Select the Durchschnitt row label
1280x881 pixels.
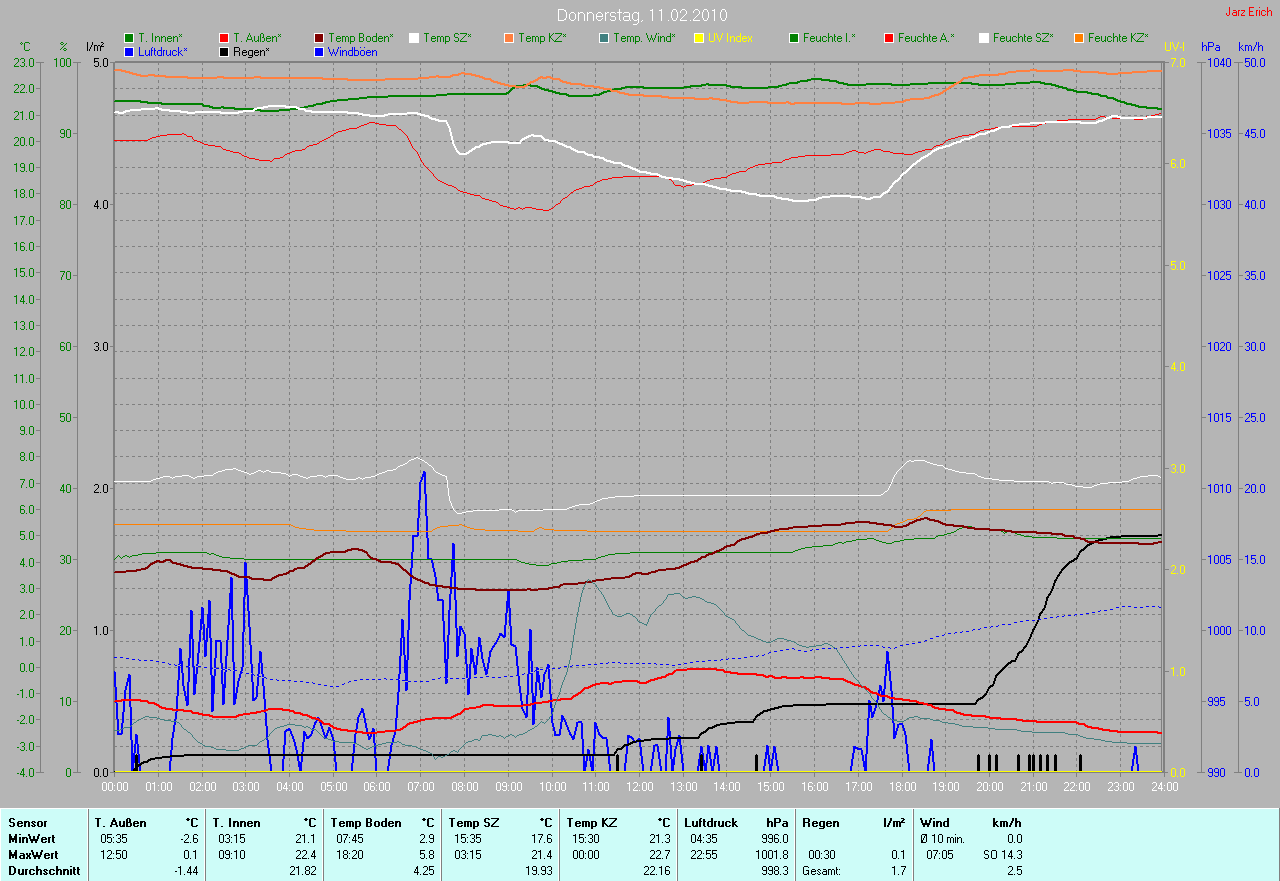tap(44, 871)
